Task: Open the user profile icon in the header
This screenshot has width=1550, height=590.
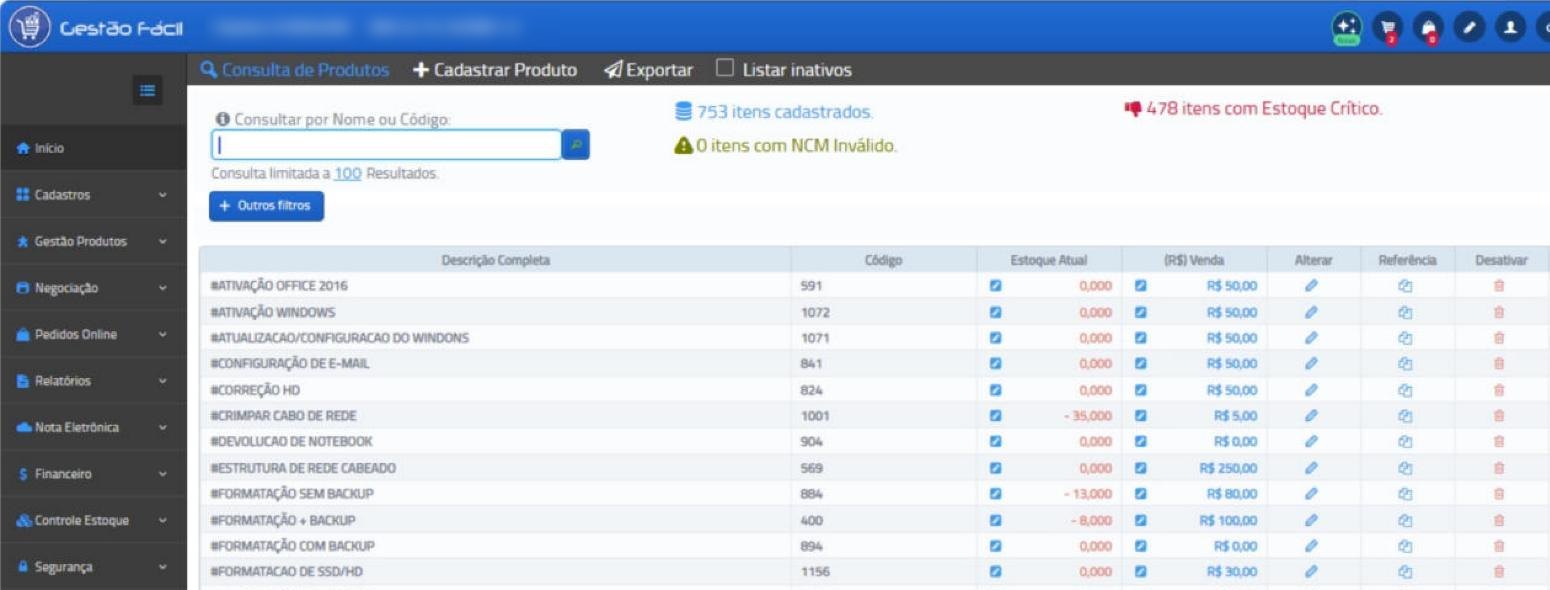Action: (1510, 28)
